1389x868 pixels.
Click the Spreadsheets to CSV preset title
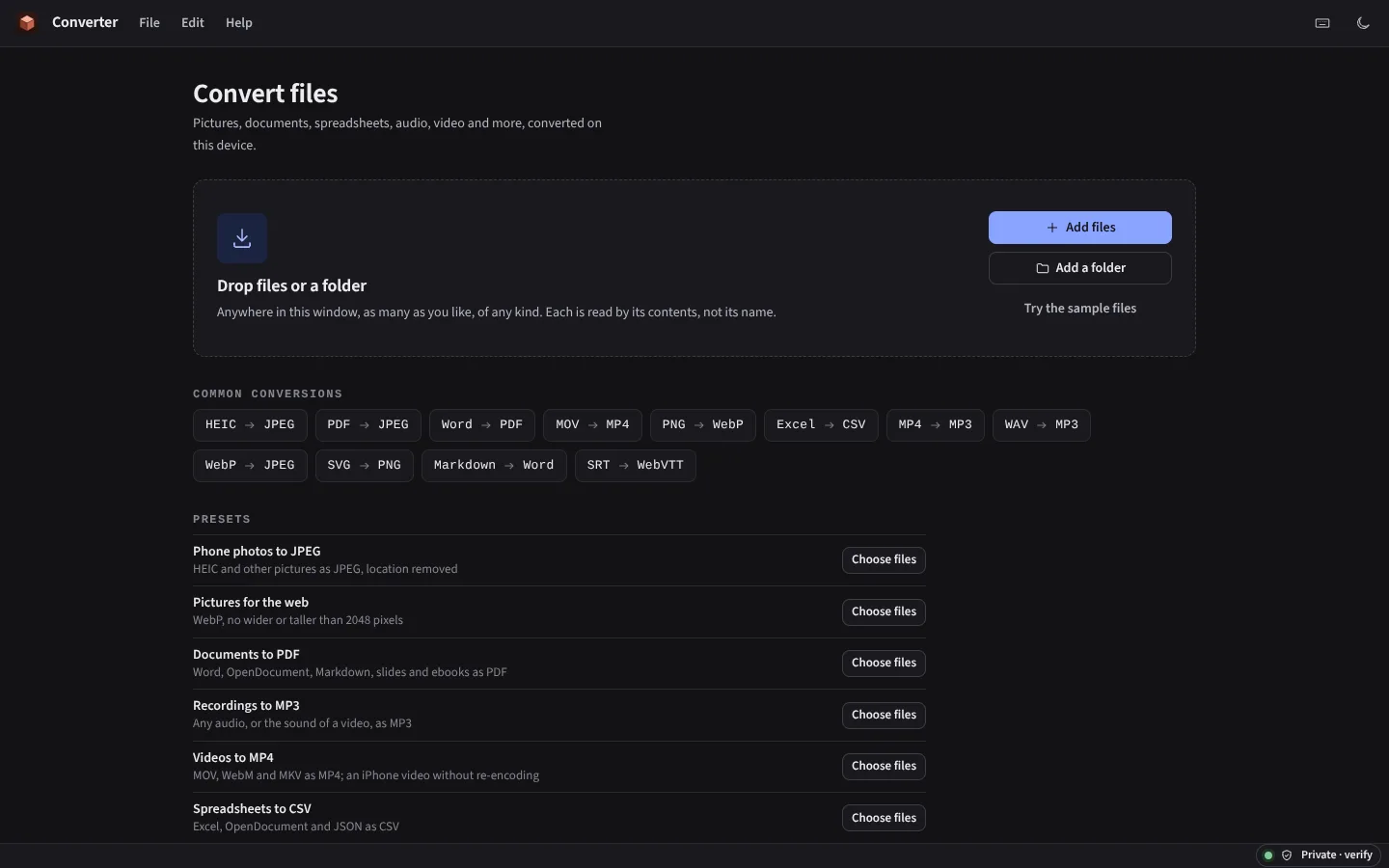pos(252,809)
